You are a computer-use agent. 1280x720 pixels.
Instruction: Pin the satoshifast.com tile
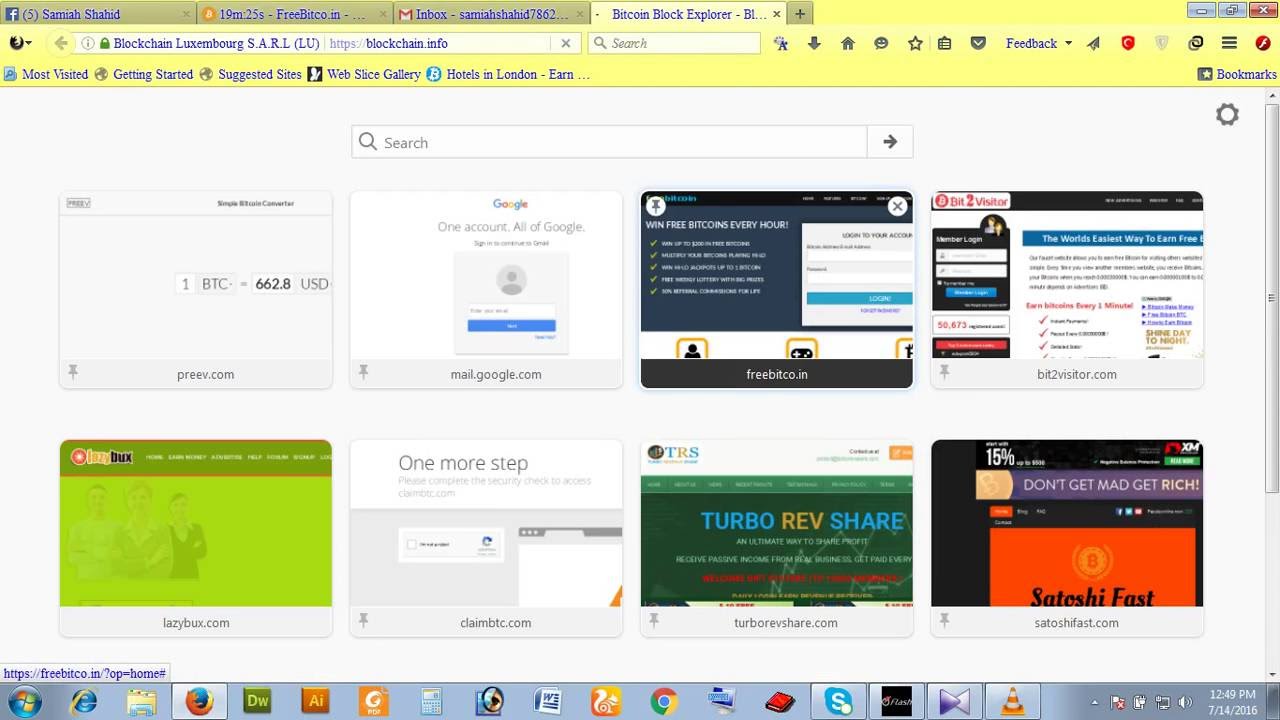[944, 621]
